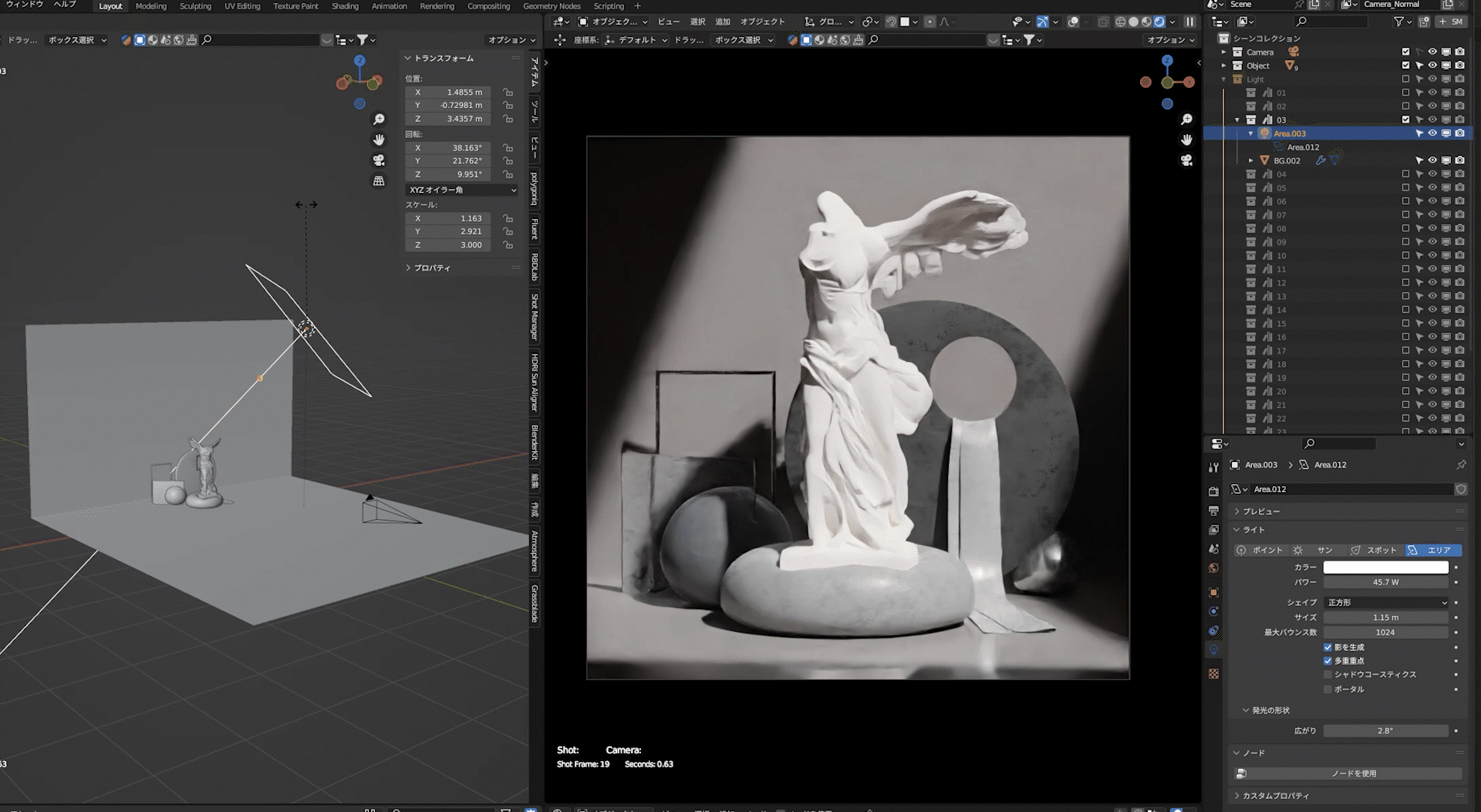Click the zoom magnifier in the left viewport
This screenshot has height=812, width=1481.
(379, 120)
